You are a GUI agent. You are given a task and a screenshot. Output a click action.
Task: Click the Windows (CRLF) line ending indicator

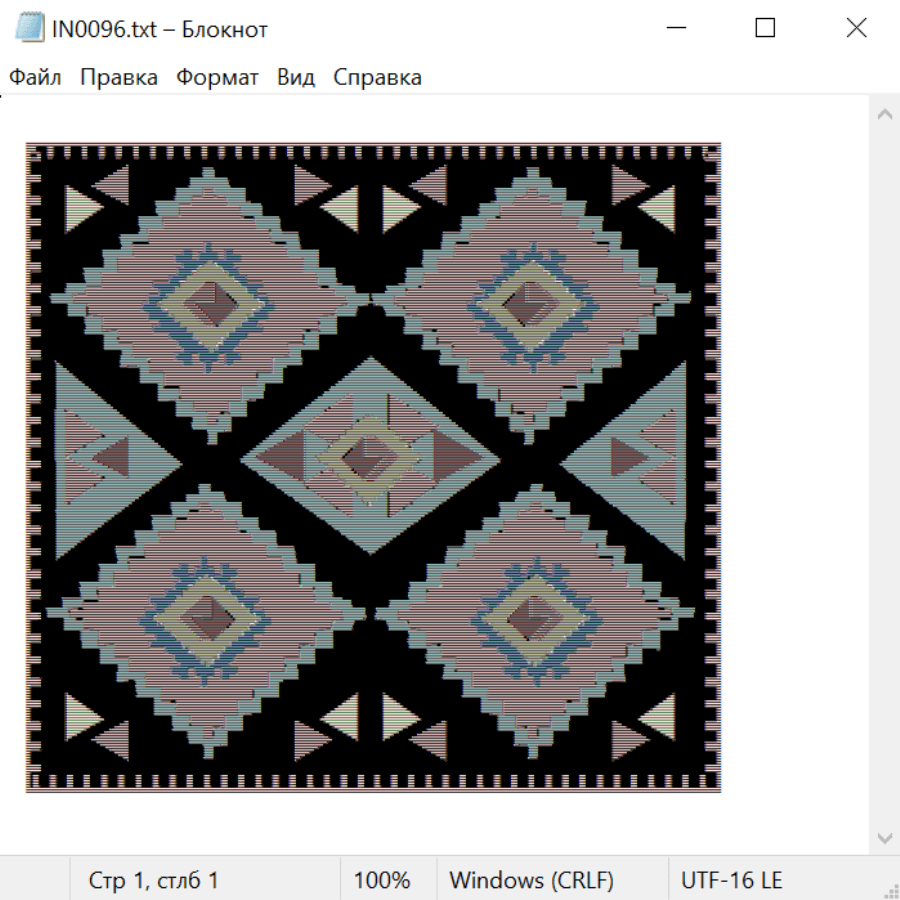pyautogui.click(x=531, y=880)
